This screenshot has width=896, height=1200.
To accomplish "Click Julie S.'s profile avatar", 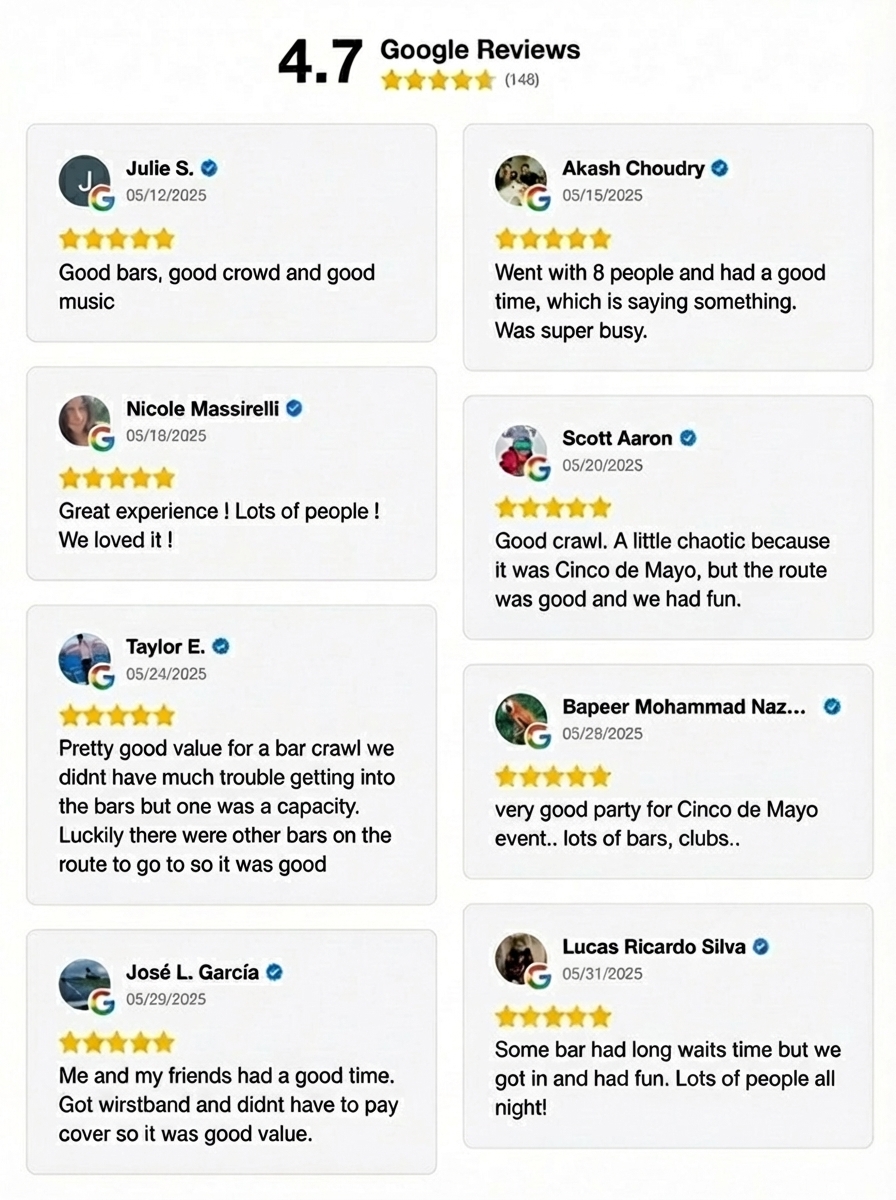I will point(84,181).
